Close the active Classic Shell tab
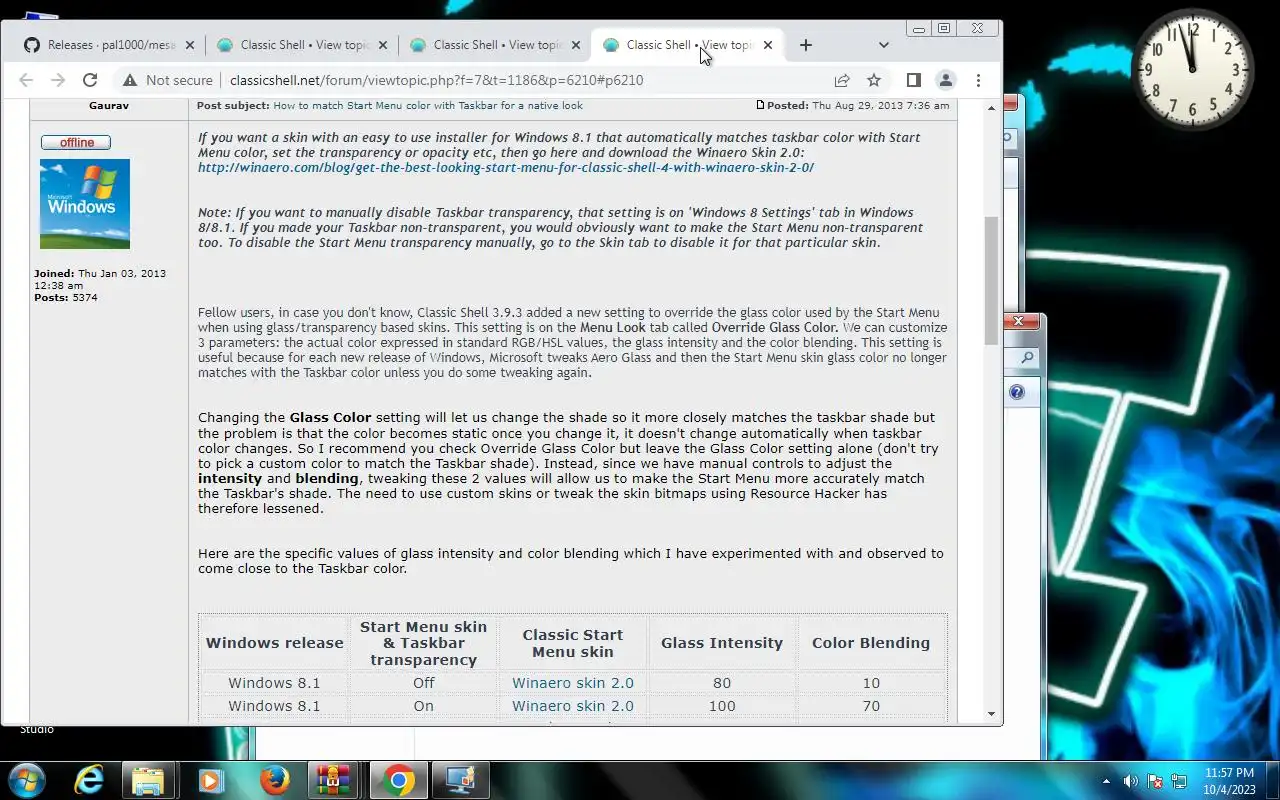This screenshot has height=800, width=1280. click(x=768, y=45)
